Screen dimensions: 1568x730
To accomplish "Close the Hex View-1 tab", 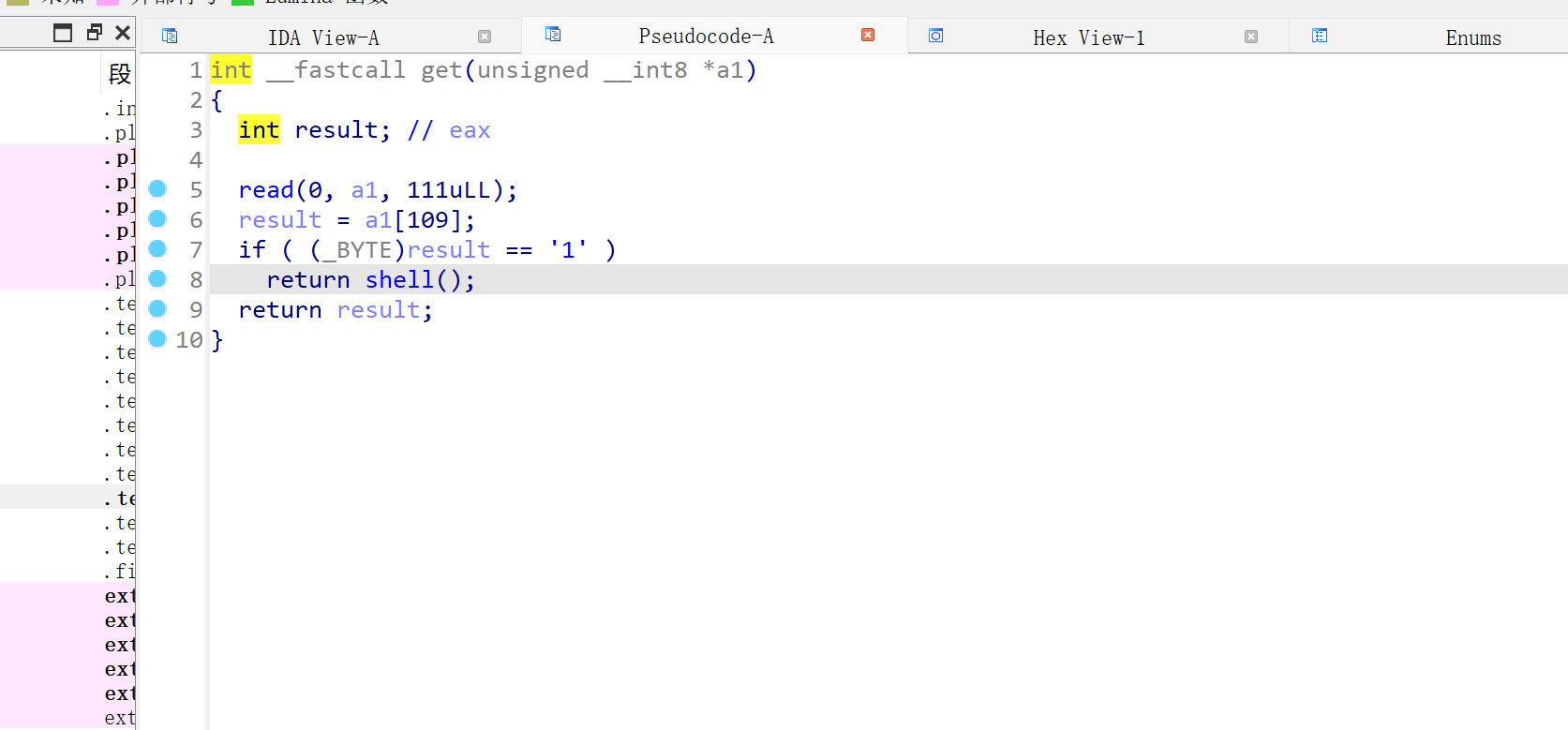I will [x=1251, y=37].
